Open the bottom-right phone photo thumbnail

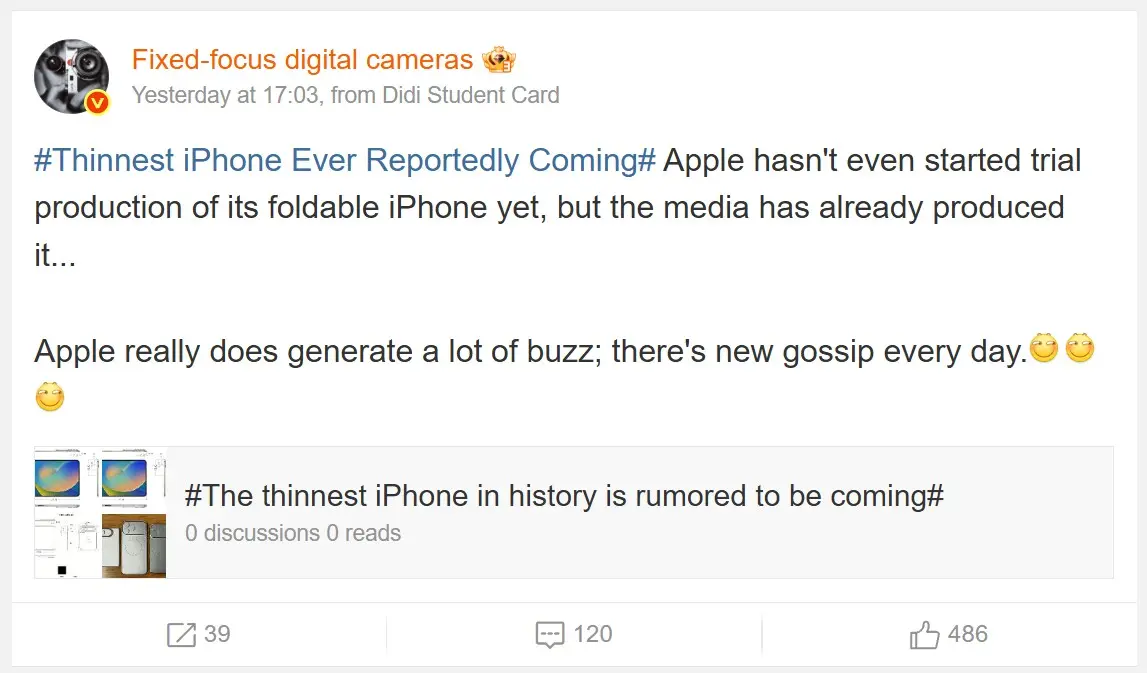[x=133, y=546]
